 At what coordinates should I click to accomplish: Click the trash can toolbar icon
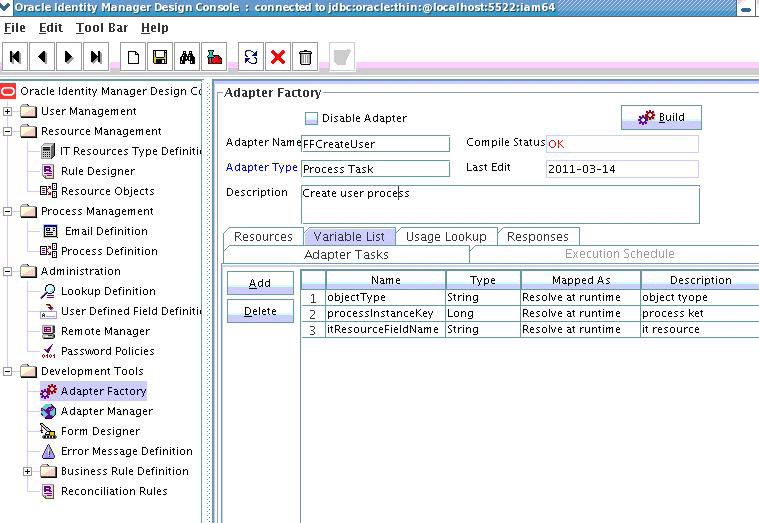(305, 57)
